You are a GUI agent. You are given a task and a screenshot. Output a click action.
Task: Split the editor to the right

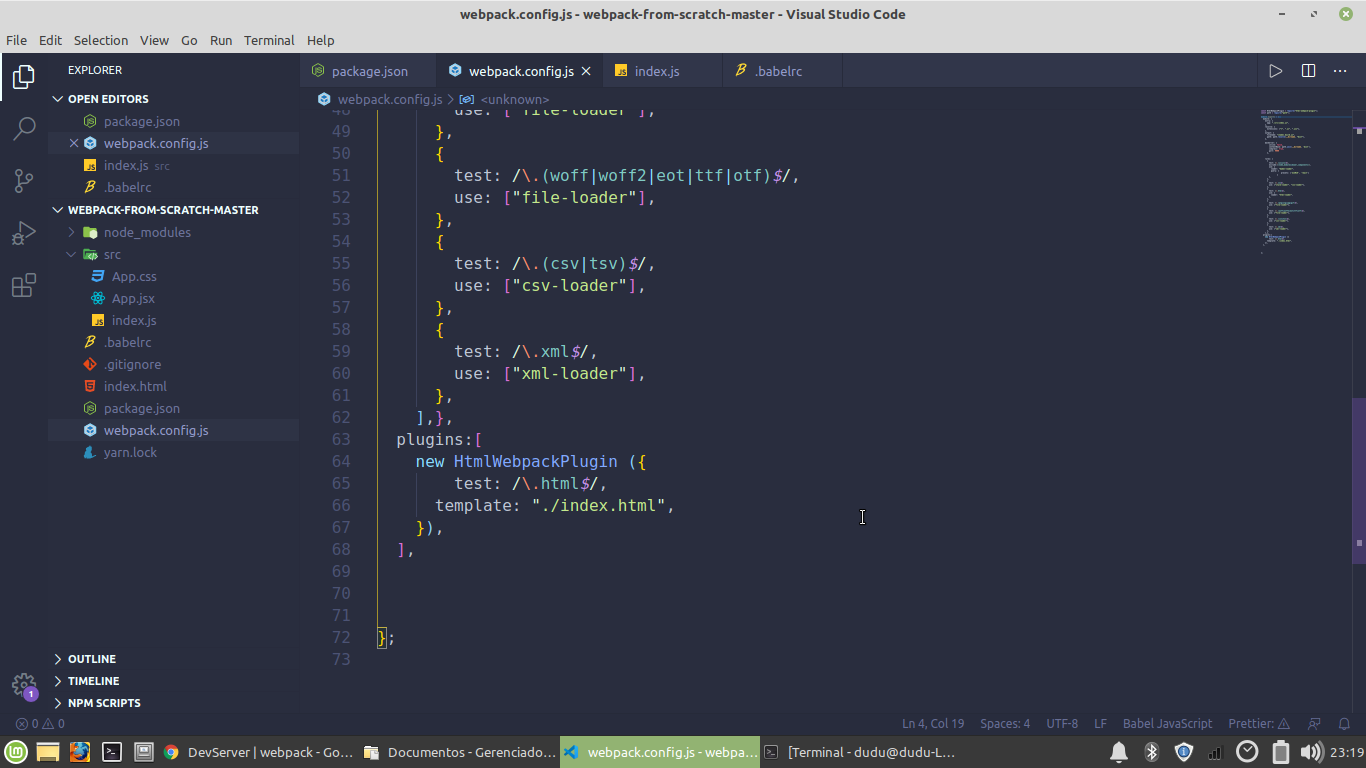1308,71
